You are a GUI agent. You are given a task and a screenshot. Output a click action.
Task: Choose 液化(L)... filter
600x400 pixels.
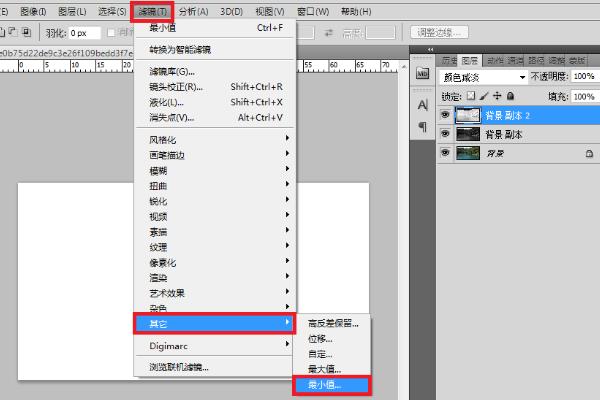point(215,102)
